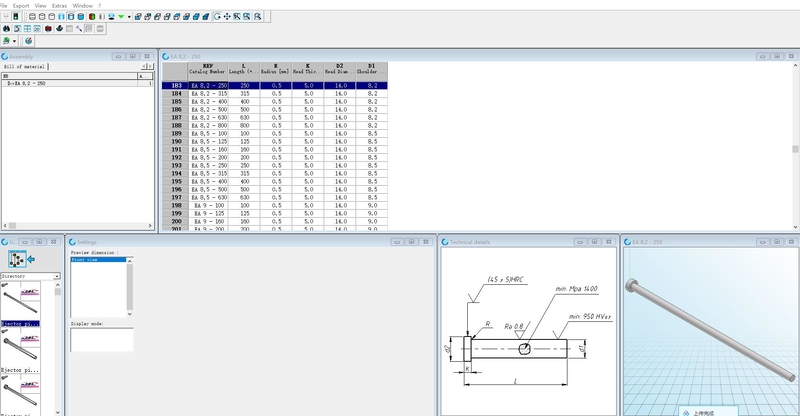
Task: Select row 190 EA 8,5 - 125
Action: [208, 141]
